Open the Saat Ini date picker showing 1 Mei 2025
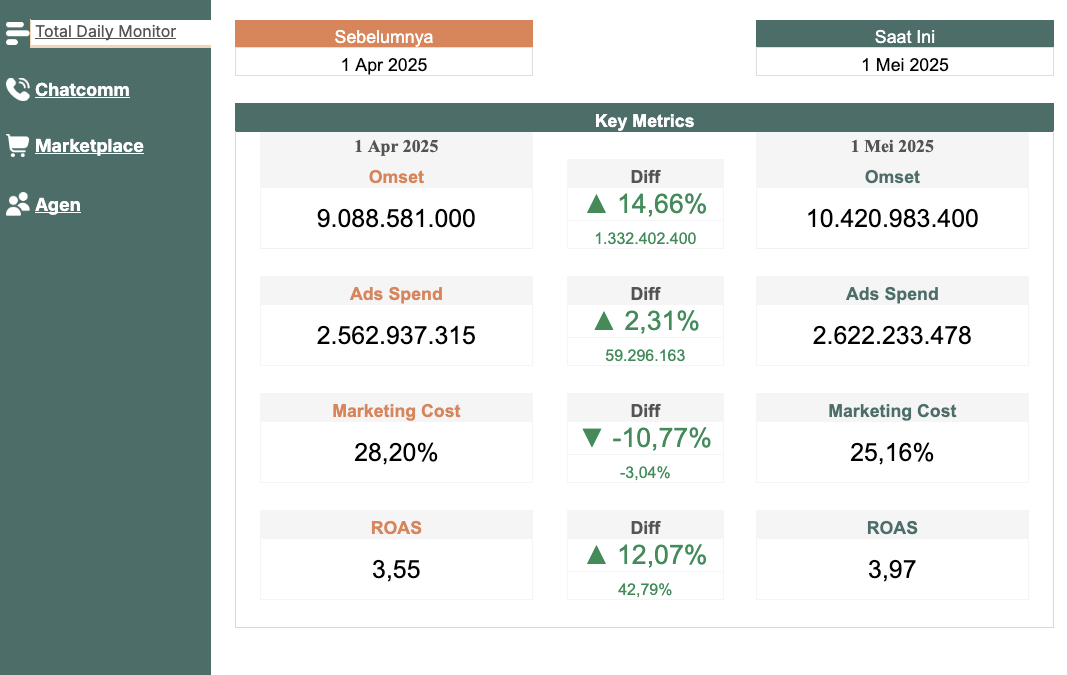1067x675 pixels. [x=904, y=65]
